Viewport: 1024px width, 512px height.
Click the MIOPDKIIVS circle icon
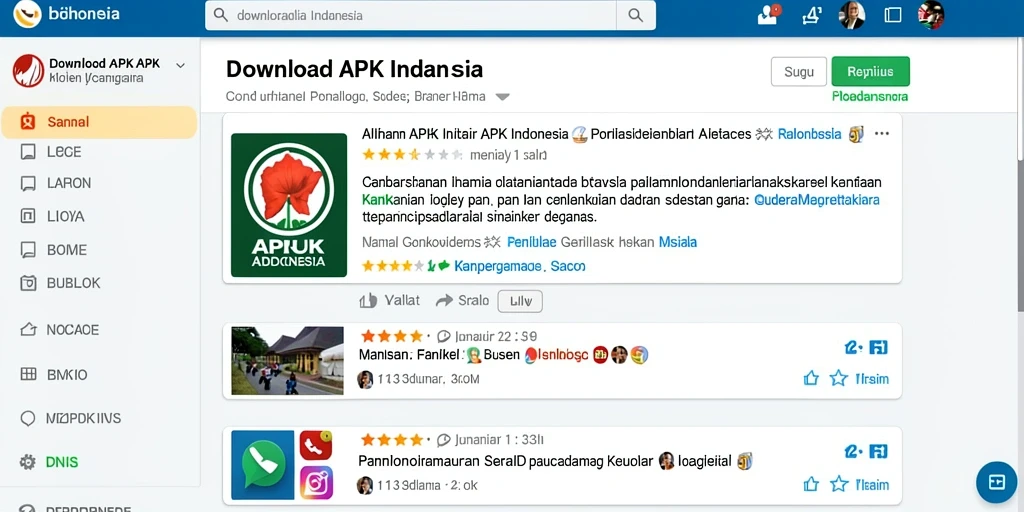(x=28, y=419)
